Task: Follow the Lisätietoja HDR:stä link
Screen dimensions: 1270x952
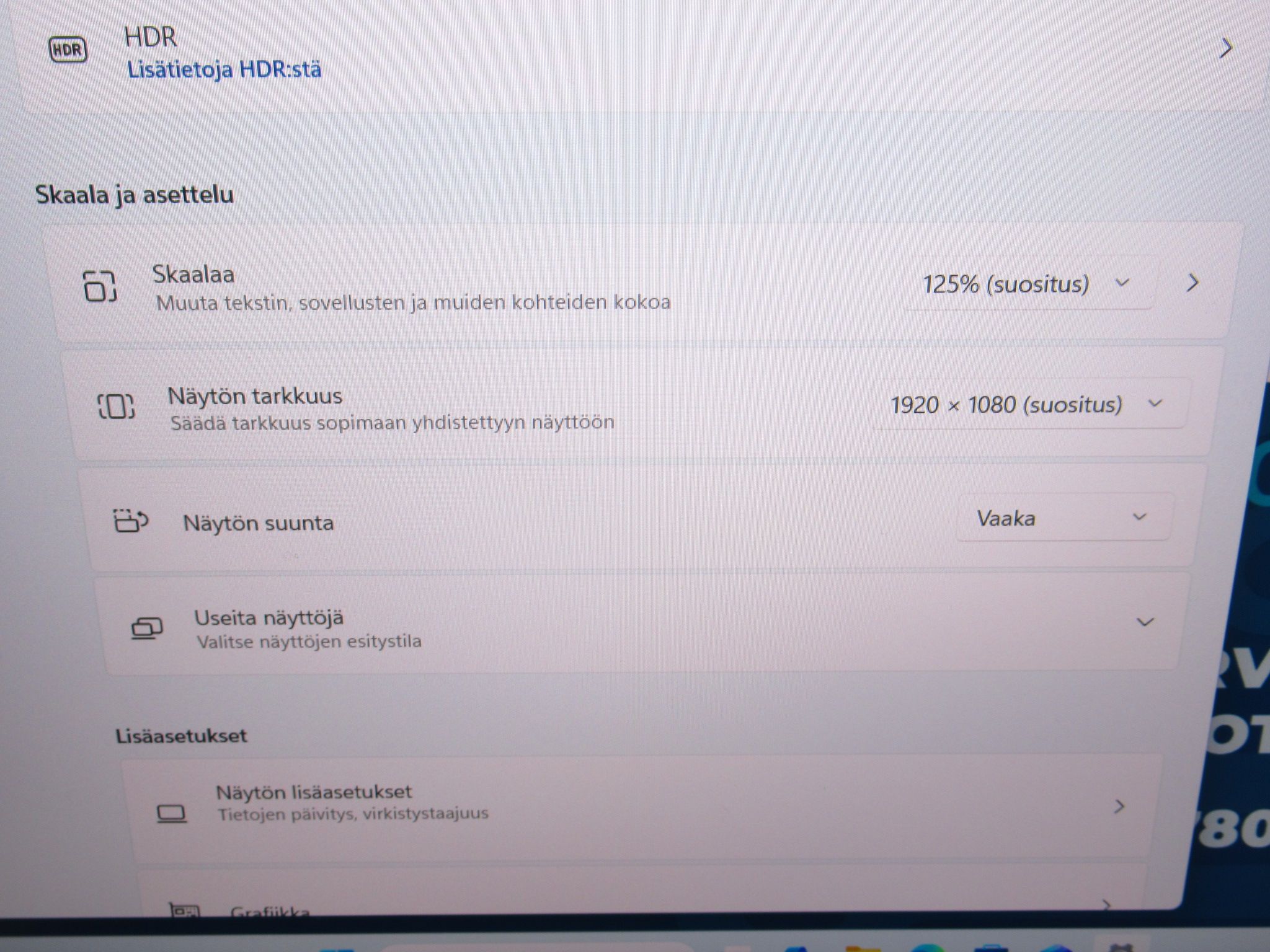Action: tap(224, 69)
